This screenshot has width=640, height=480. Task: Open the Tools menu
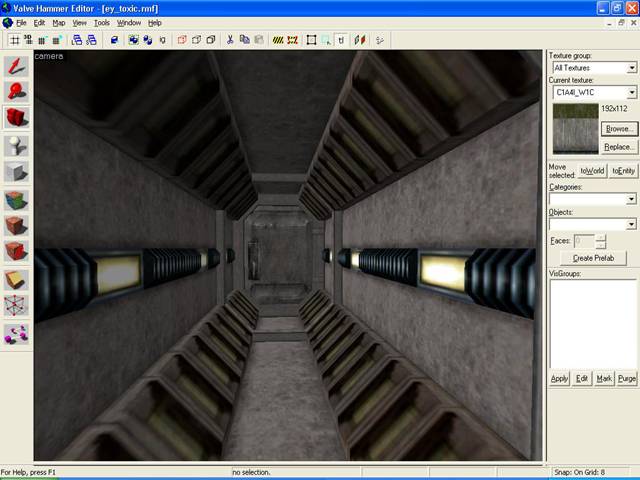click(x=101, y=22)
